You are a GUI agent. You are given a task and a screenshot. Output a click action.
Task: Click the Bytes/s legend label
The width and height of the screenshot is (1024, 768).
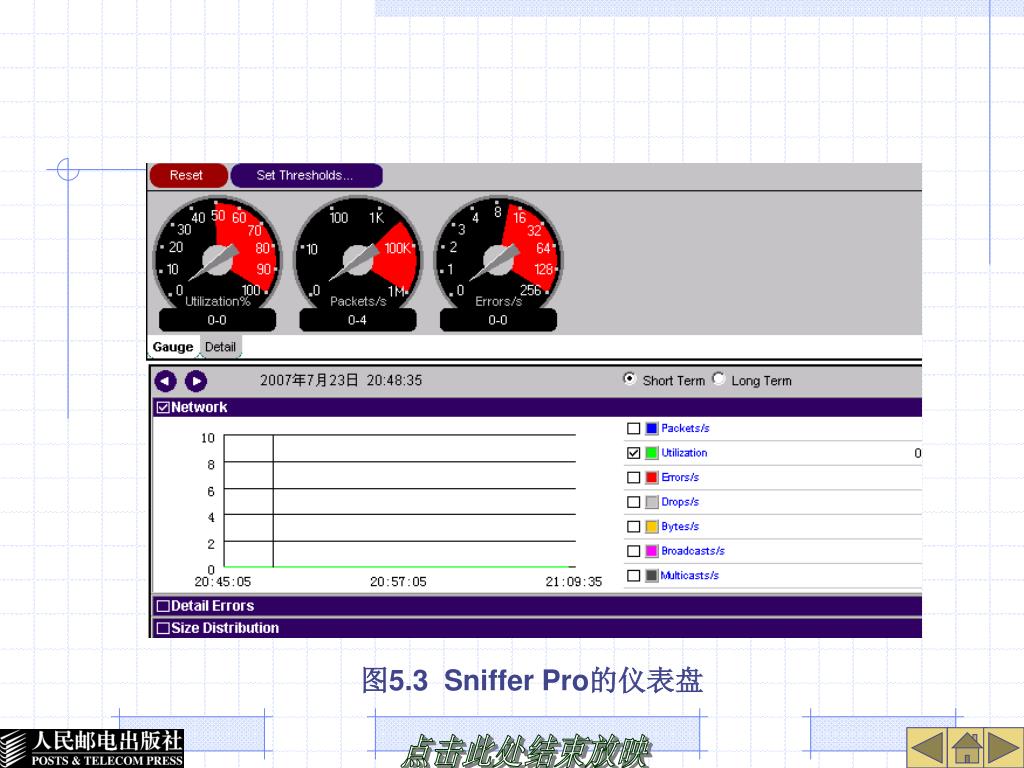[x=680, y=526]
